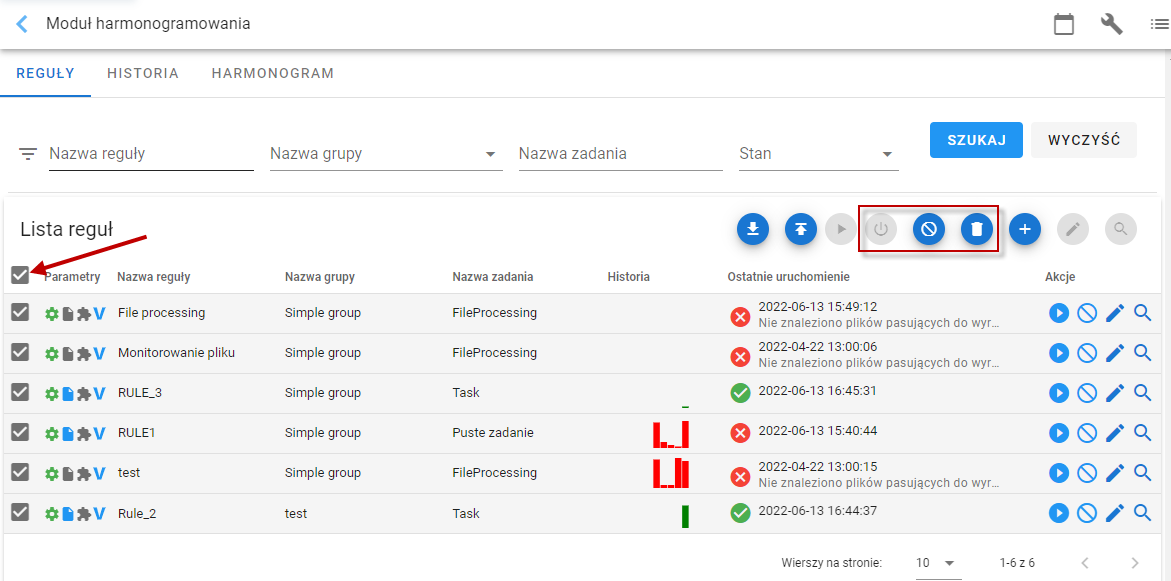Uncheck the File processing row checkbox
The width and height of the screenshot is (1171, 581).
click(20, 312)
